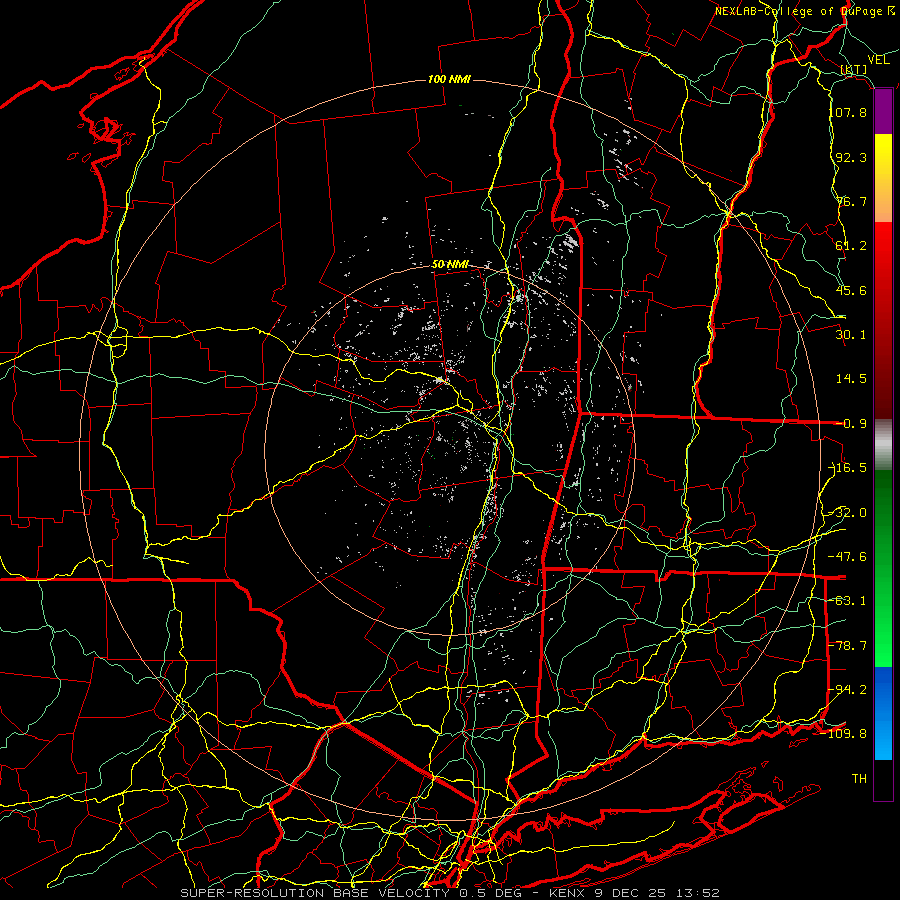This screenshot has height=900, width=900.
Task: Click the VEL legend heading
Action: click(878, 60)
